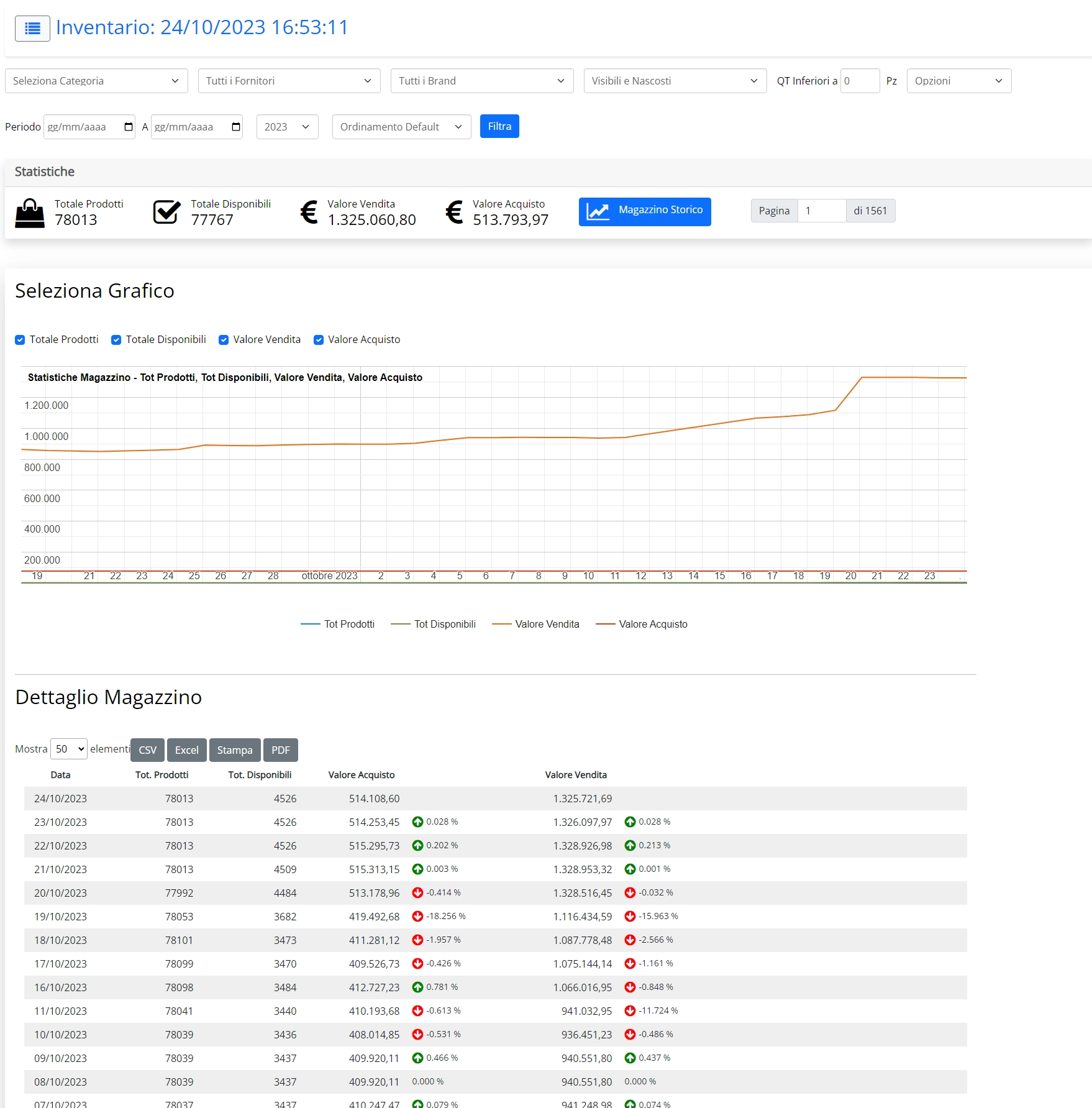Uncheck the Totale Prodotti chart checkbox
The width and height of the screenshot is (1092, 1108).
(x=20, y=340)
